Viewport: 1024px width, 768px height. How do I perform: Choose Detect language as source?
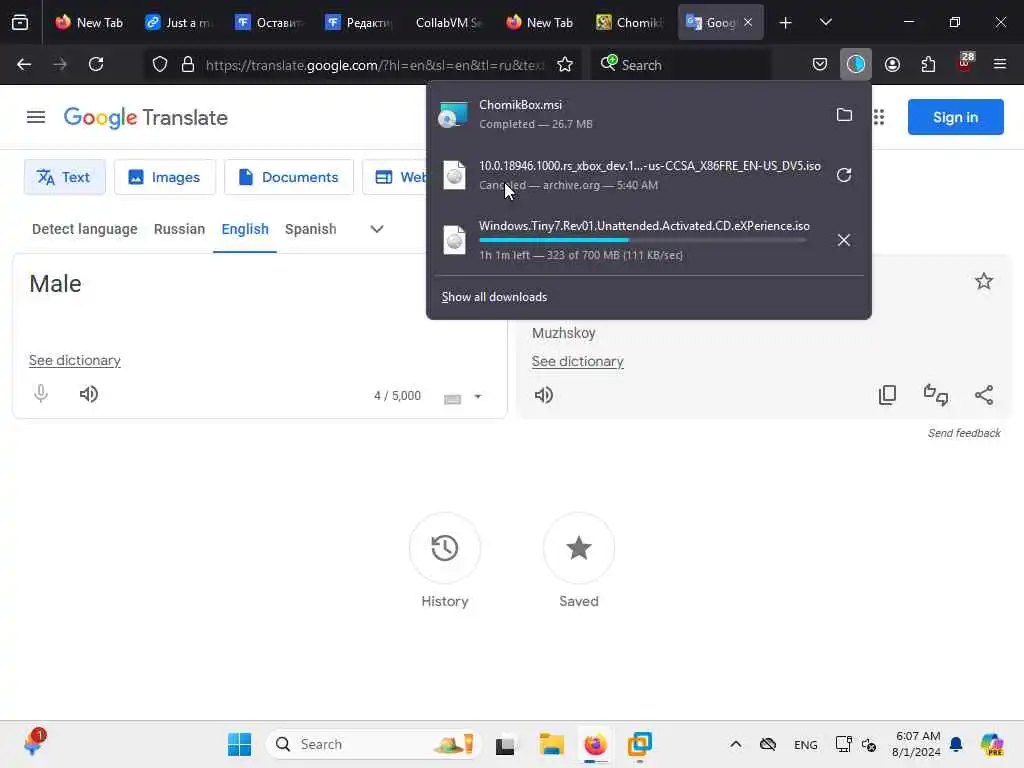(85, 229)
